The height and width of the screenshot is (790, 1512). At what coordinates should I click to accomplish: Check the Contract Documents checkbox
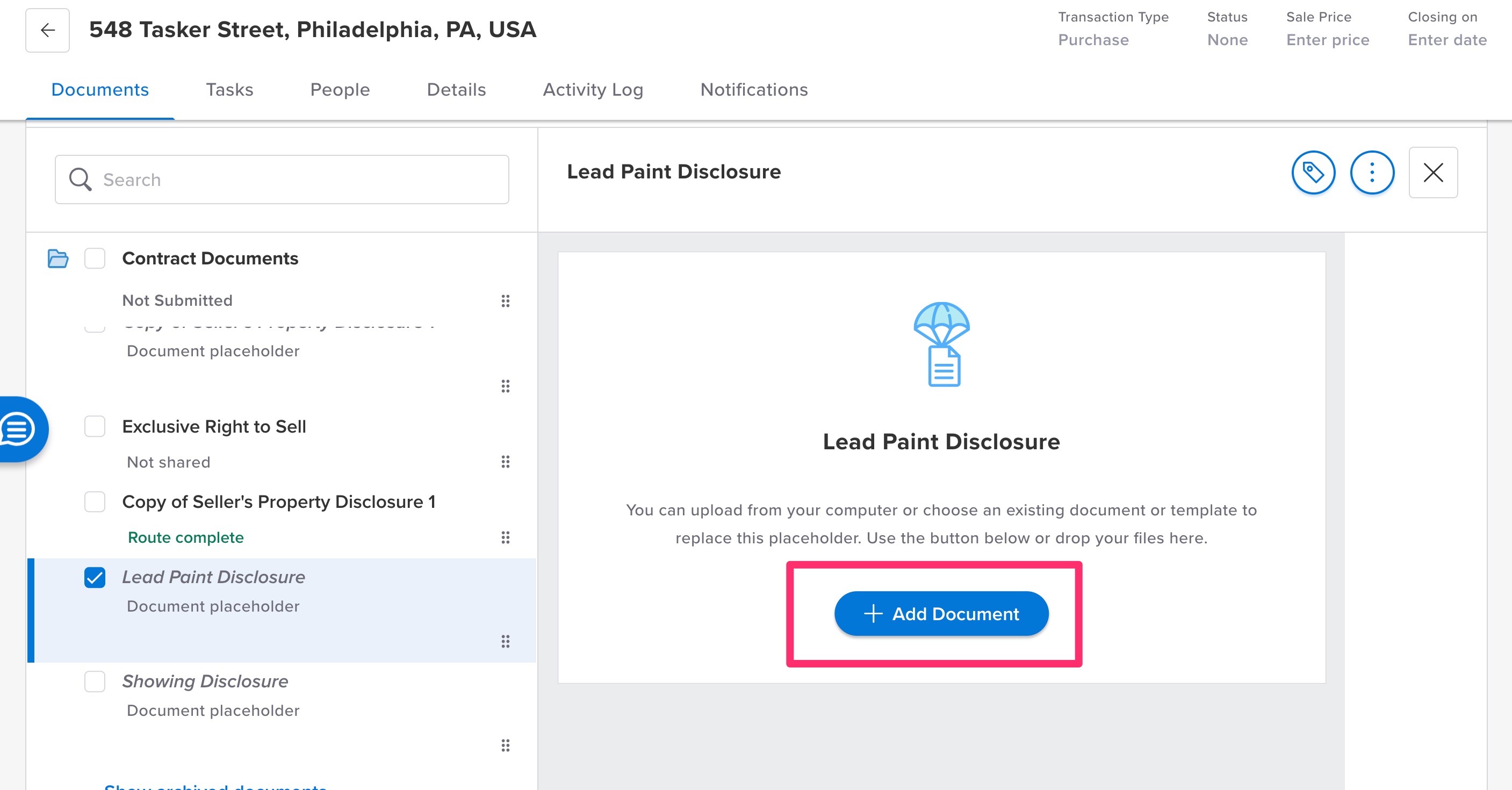[x=95, y=258]
